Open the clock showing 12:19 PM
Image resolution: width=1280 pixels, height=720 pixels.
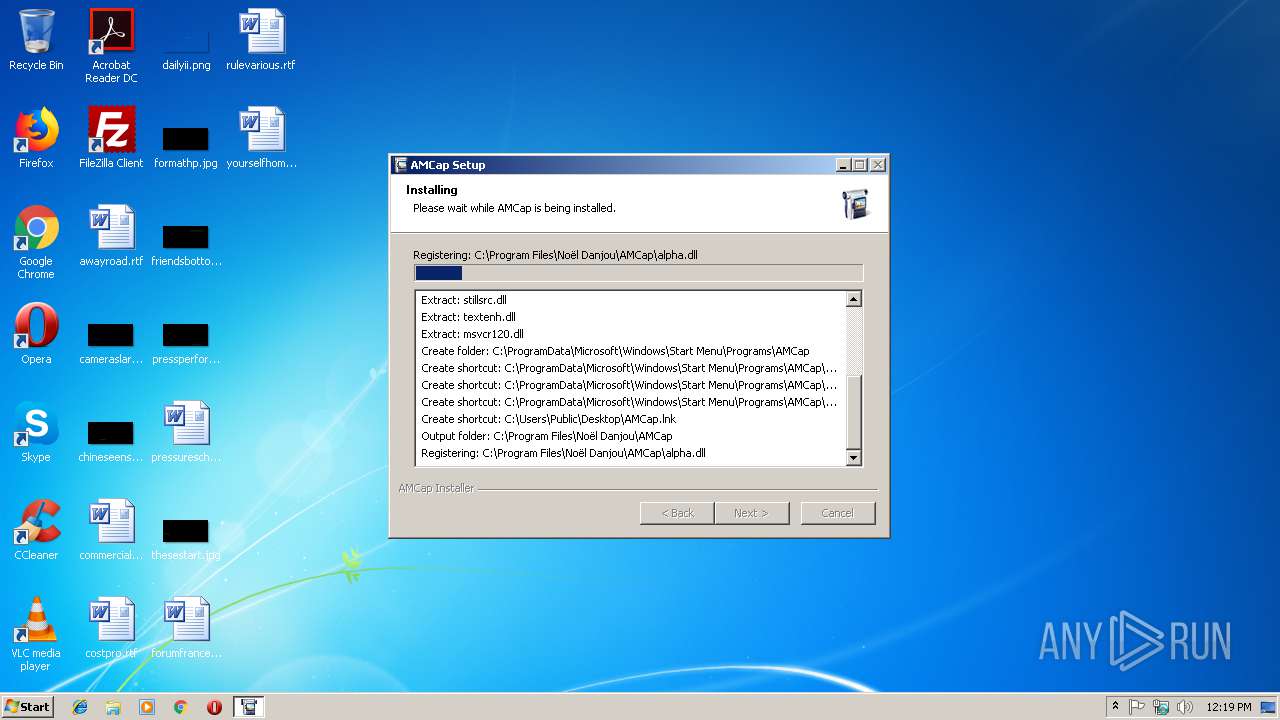coord(1229,707)
